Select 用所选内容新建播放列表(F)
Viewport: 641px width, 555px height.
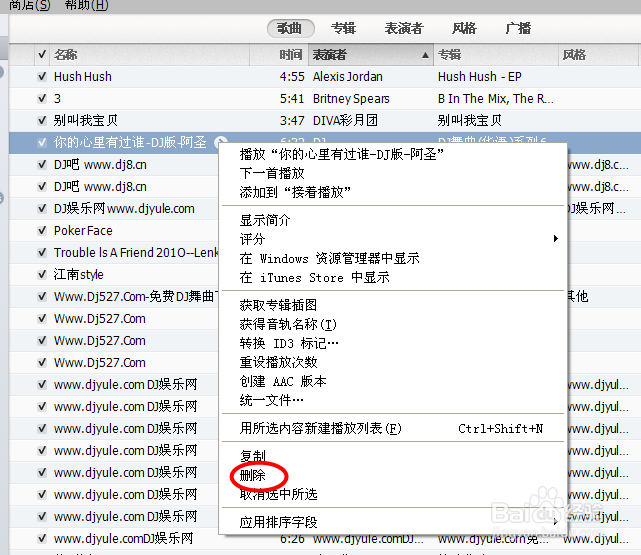coord(320,428)
